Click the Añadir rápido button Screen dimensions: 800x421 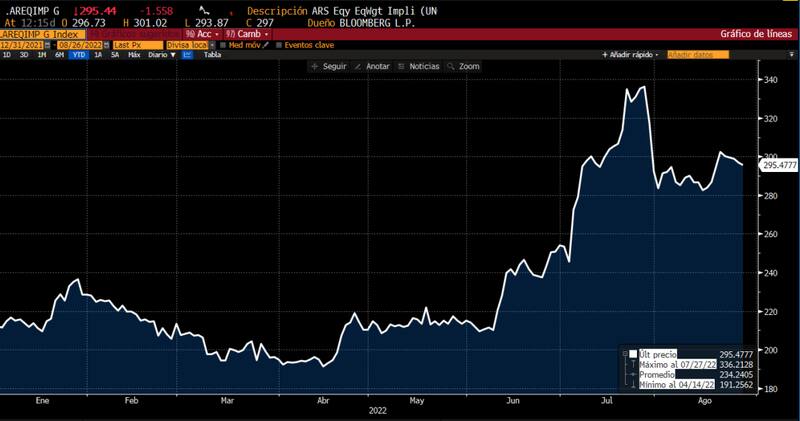[632, 55]
